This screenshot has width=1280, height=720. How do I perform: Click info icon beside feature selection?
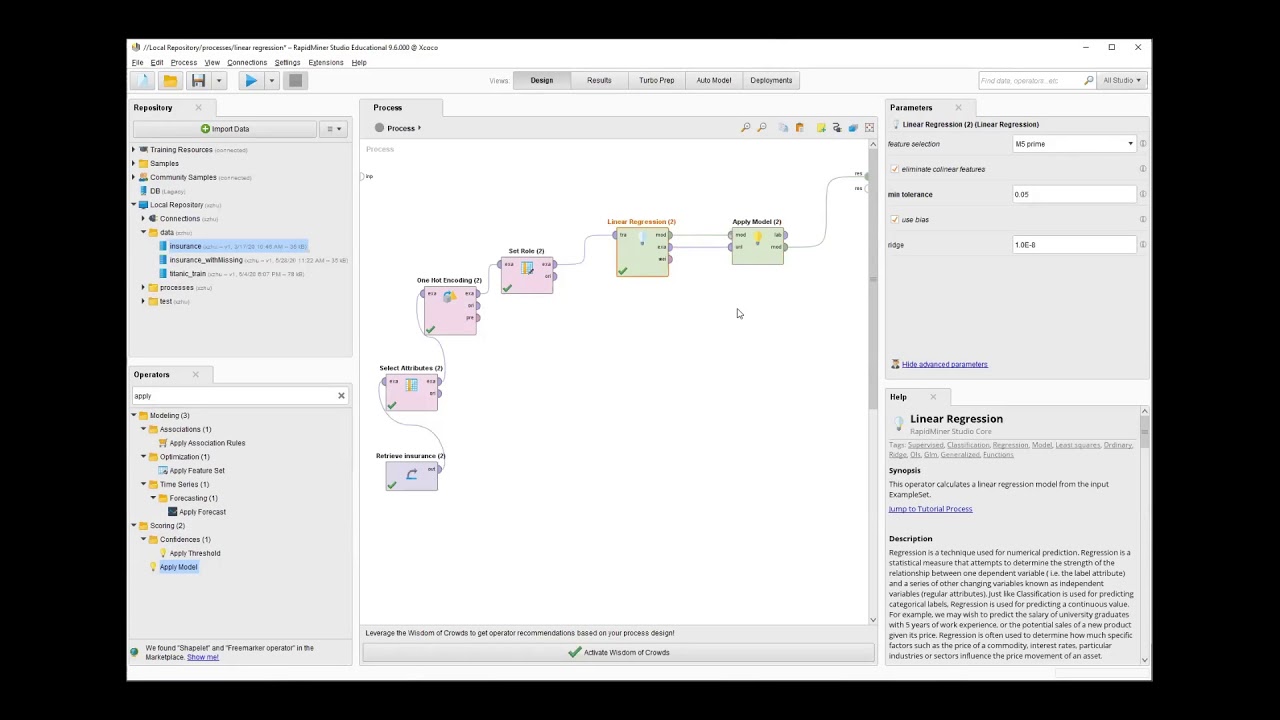(1143, 144)
